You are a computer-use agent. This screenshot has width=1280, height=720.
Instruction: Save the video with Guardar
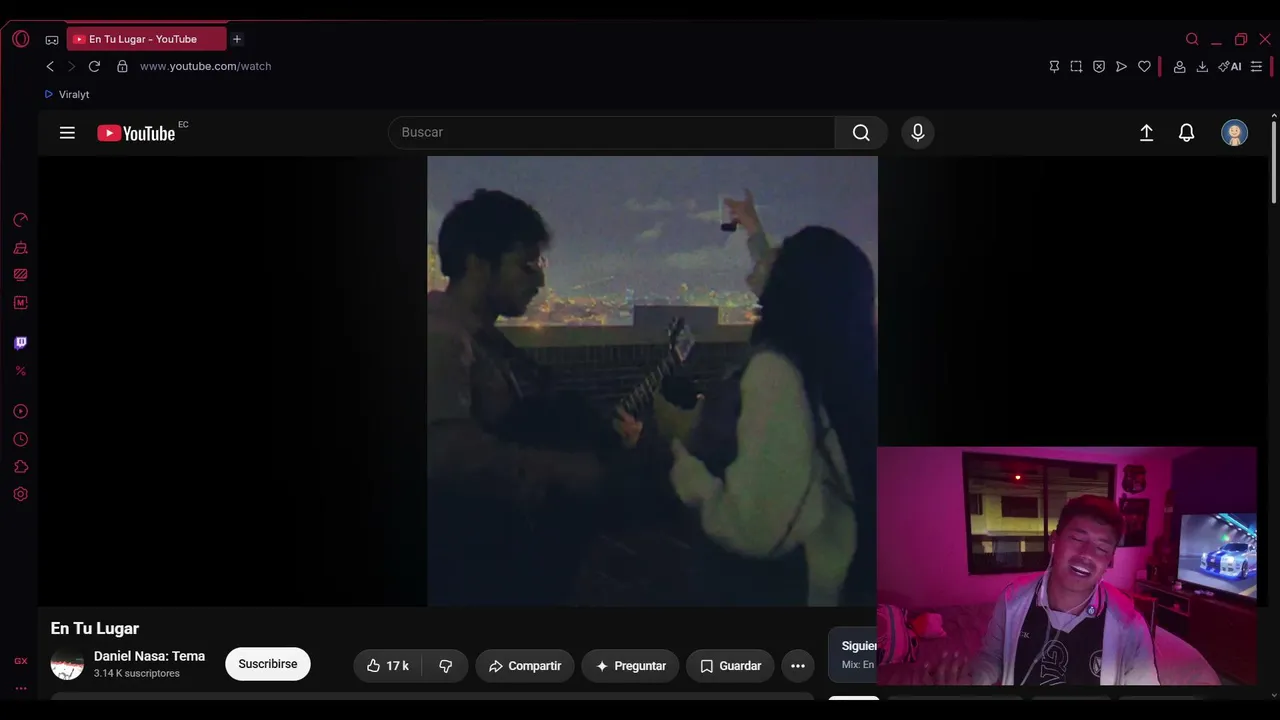point(730,665)
